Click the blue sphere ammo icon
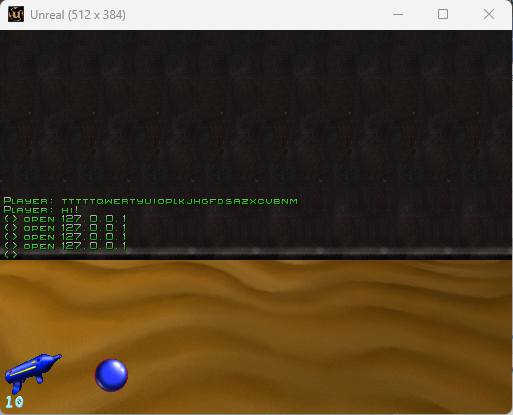Image resolution: width=513 pixels, height=415 pixels. [111, 375]
